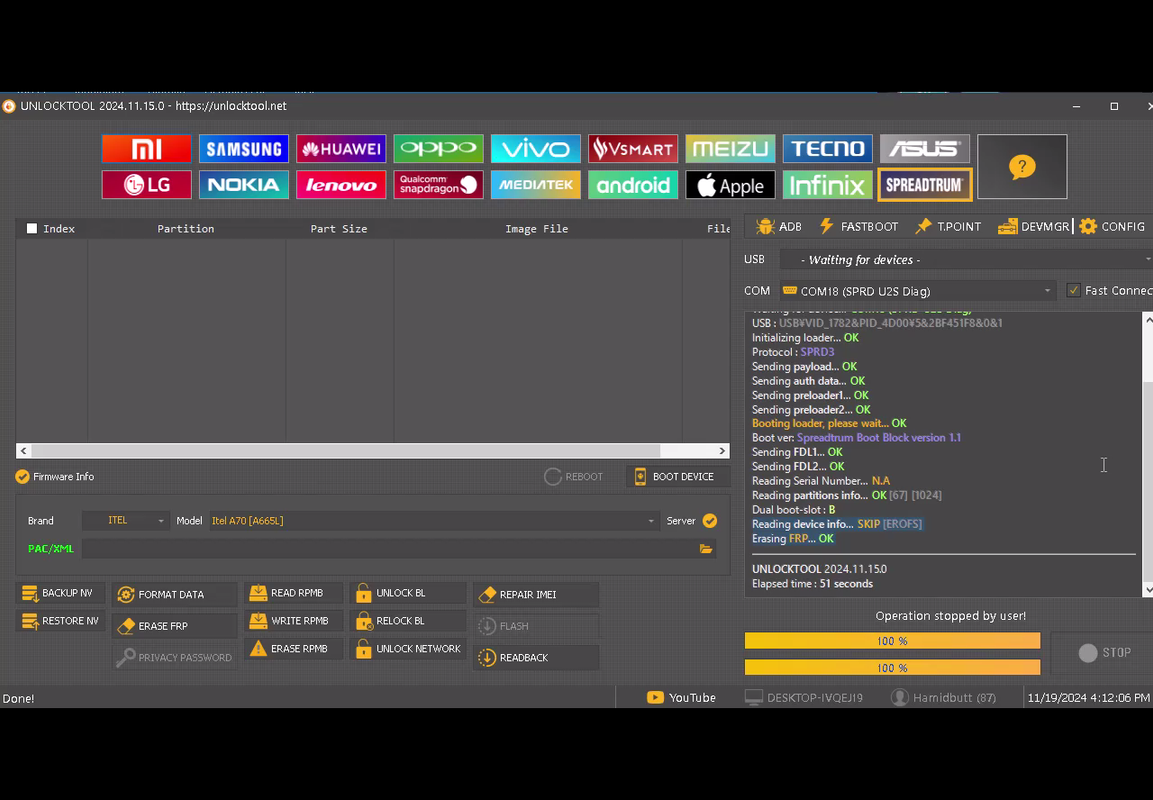Open the CONFIG tab
The image size is (1153, 800).
(x=1113, y=226)
